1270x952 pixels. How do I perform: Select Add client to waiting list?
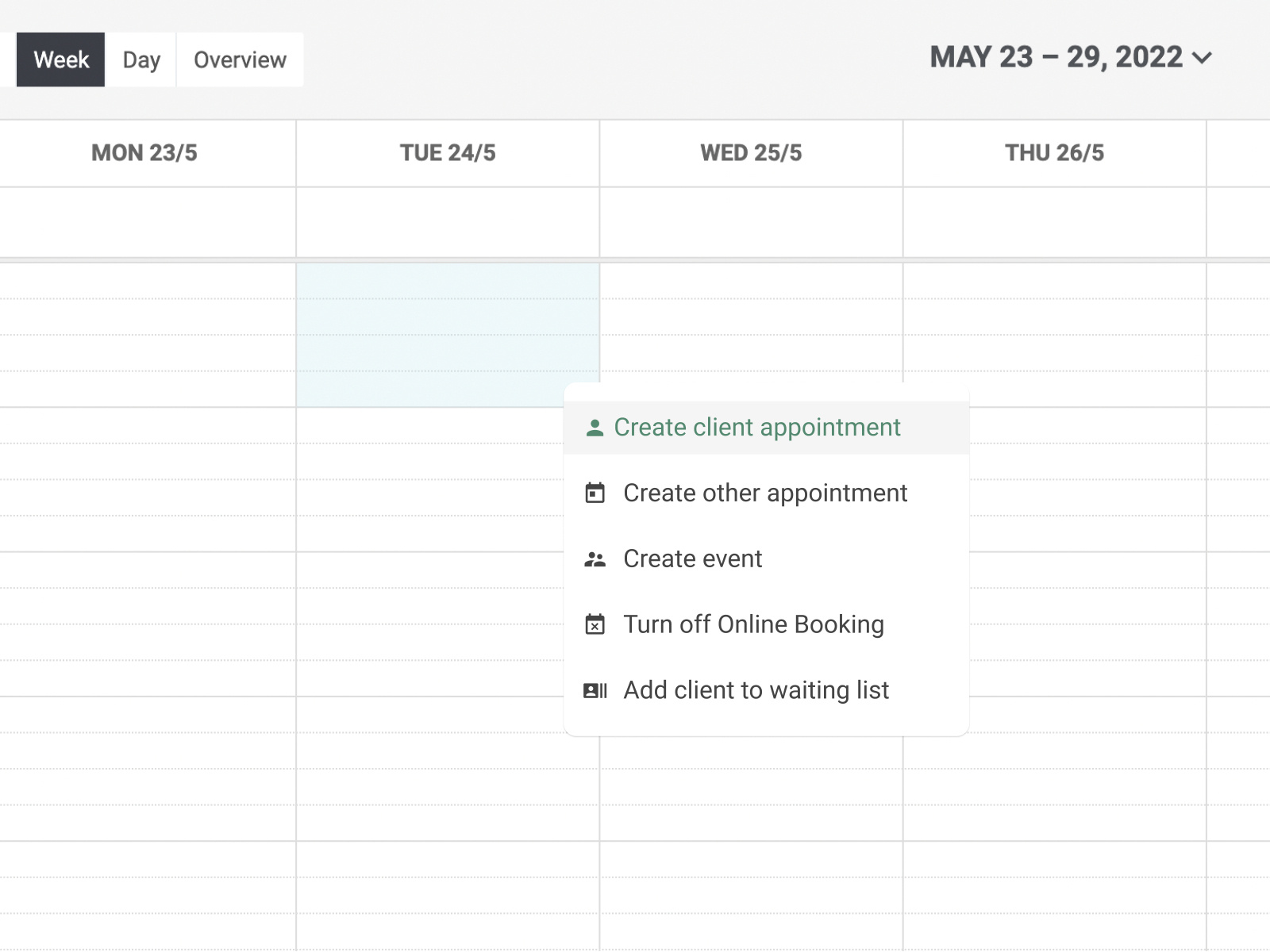[756, 691]
